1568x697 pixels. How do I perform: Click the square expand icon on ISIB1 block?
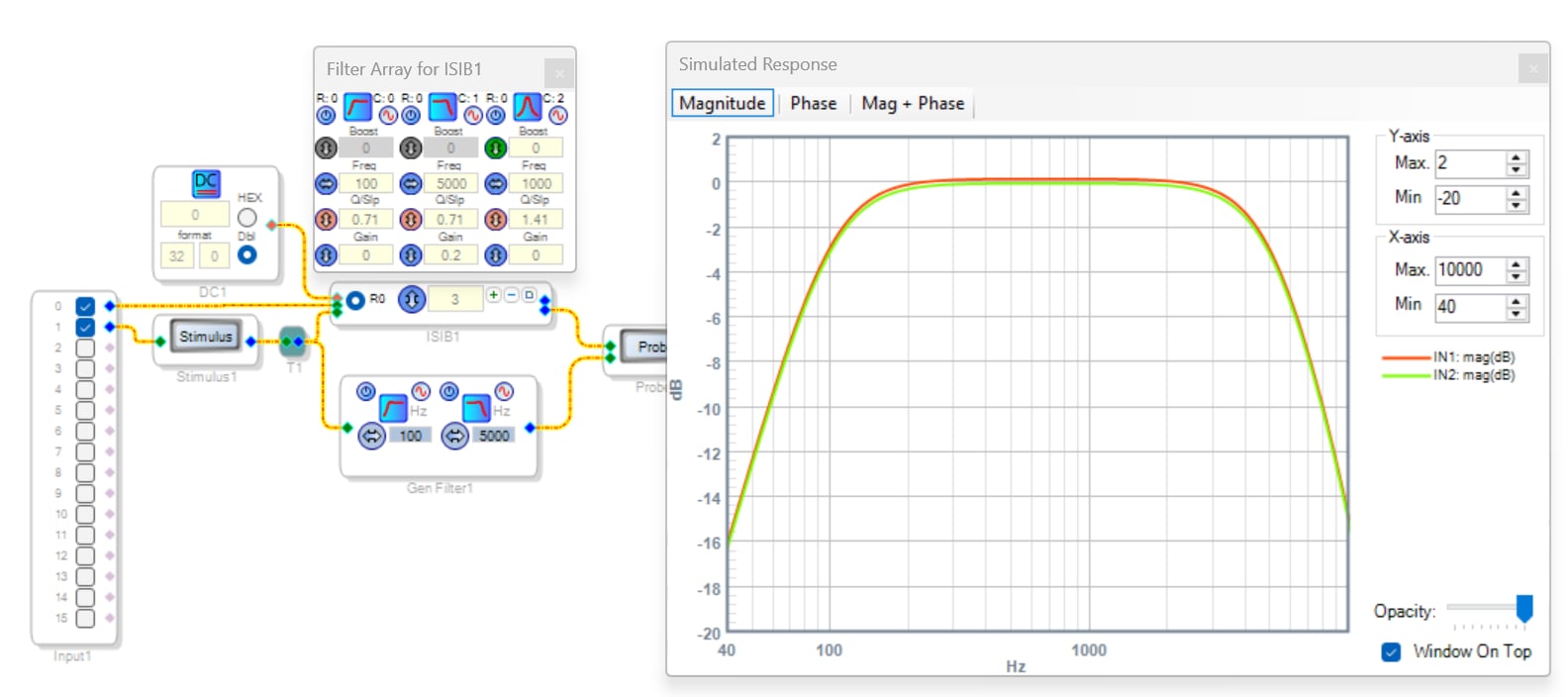tap(529, 295)
